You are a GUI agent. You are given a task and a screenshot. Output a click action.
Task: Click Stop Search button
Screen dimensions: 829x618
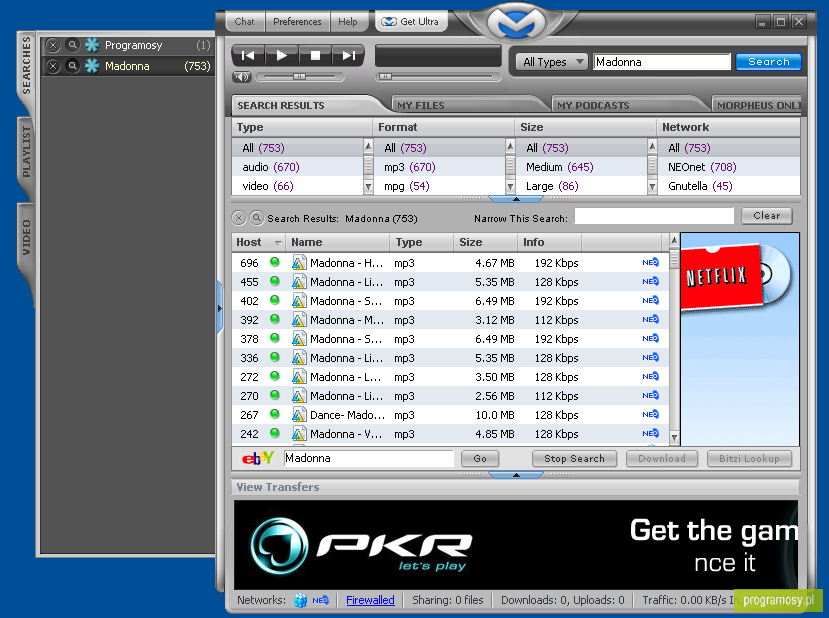(x=574, y=458)
